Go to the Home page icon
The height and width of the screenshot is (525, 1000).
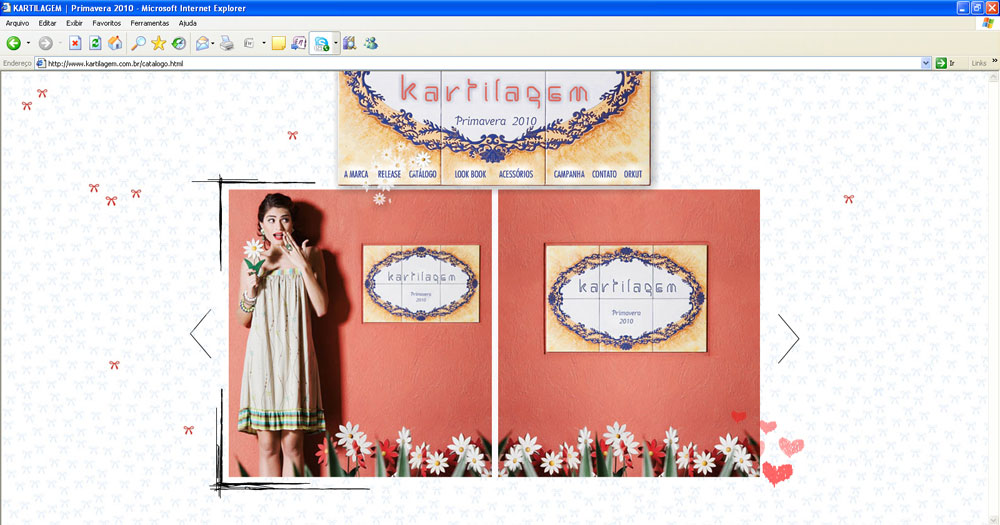pos(115,43)
